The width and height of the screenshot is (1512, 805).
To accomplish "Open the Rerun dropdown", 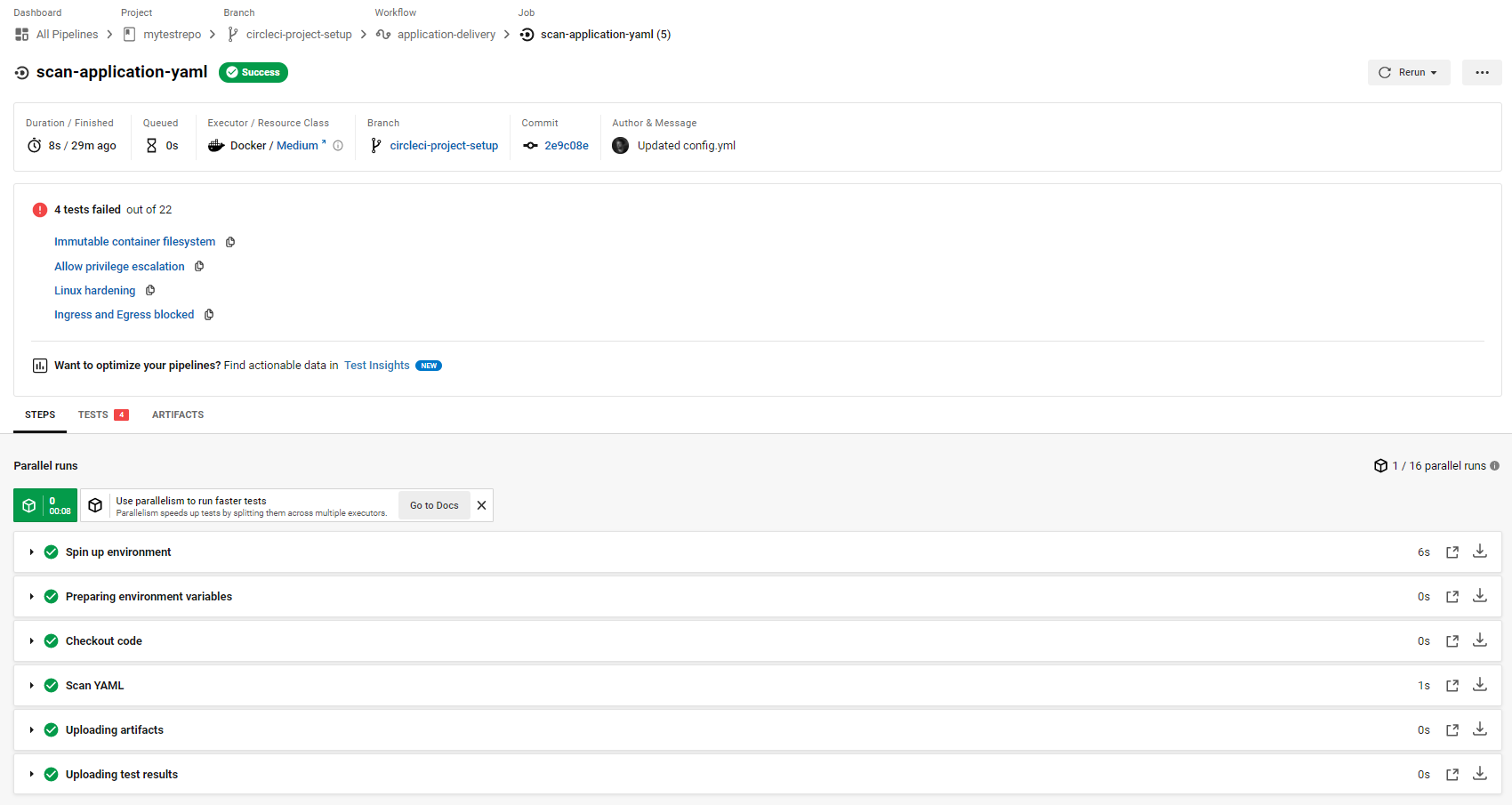I will [x=1409, y=73].
